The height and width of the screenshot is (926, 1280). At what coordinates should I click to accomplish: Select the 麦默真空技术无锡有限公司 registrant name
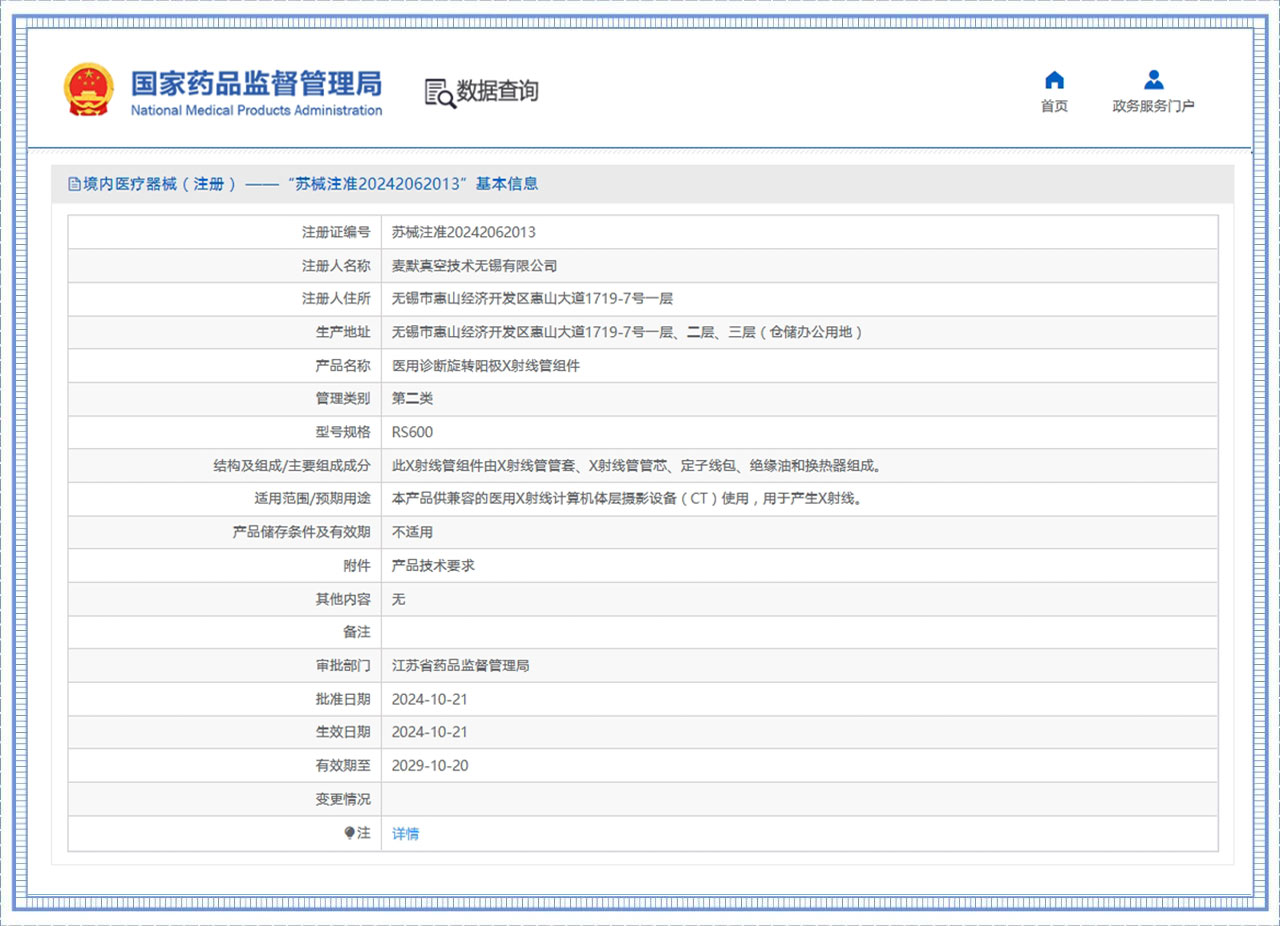pyautogui.click(x=474, y=265)
